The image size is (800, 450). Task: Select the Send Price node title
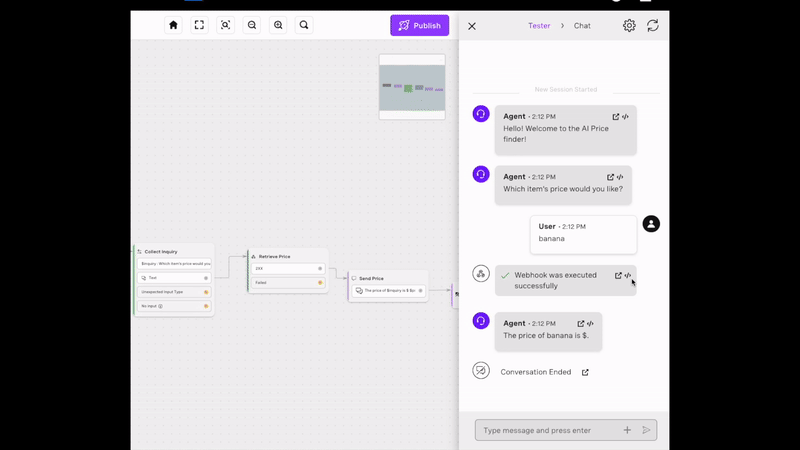click(x=371, y=279)
